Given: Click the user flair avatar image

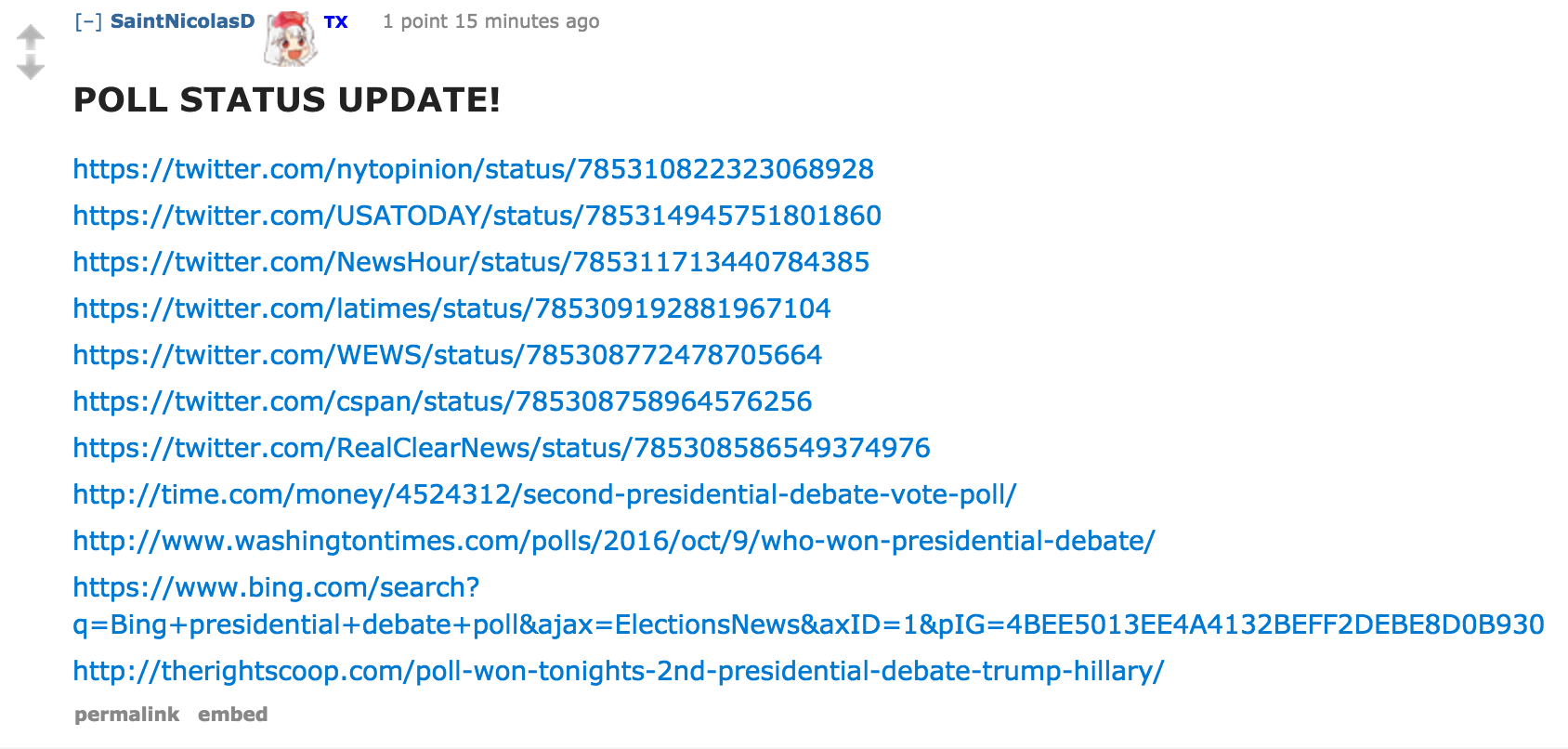Looking at the screenshot, I should coord(291,38).
